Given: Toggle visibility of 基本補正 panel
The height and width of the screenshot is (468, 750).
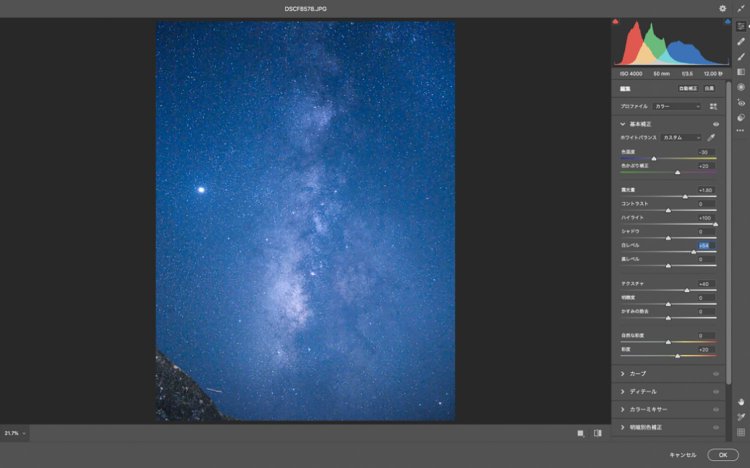Looking at the screenshot, I should point(716,124).
